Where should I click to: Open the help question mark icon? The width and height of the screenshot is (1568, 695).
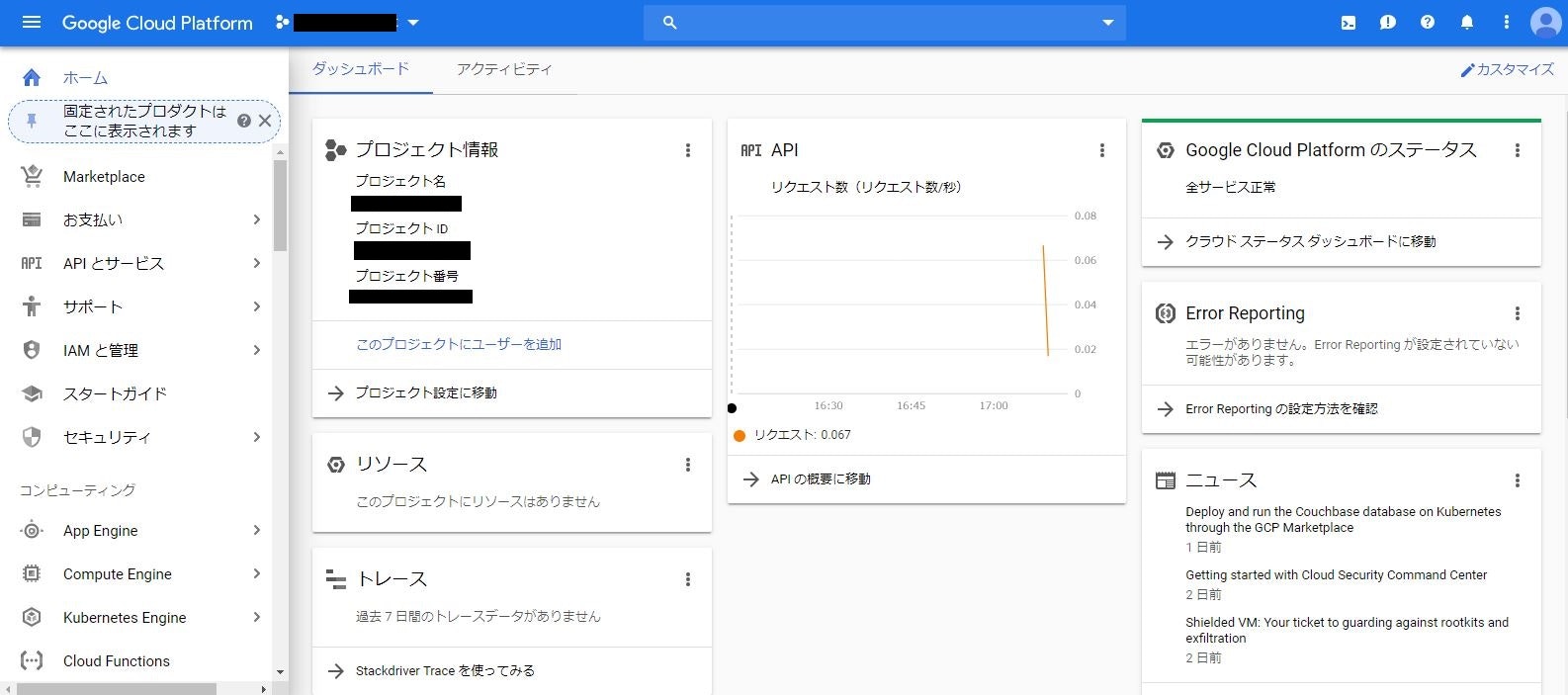click(x=1428, y=22)
